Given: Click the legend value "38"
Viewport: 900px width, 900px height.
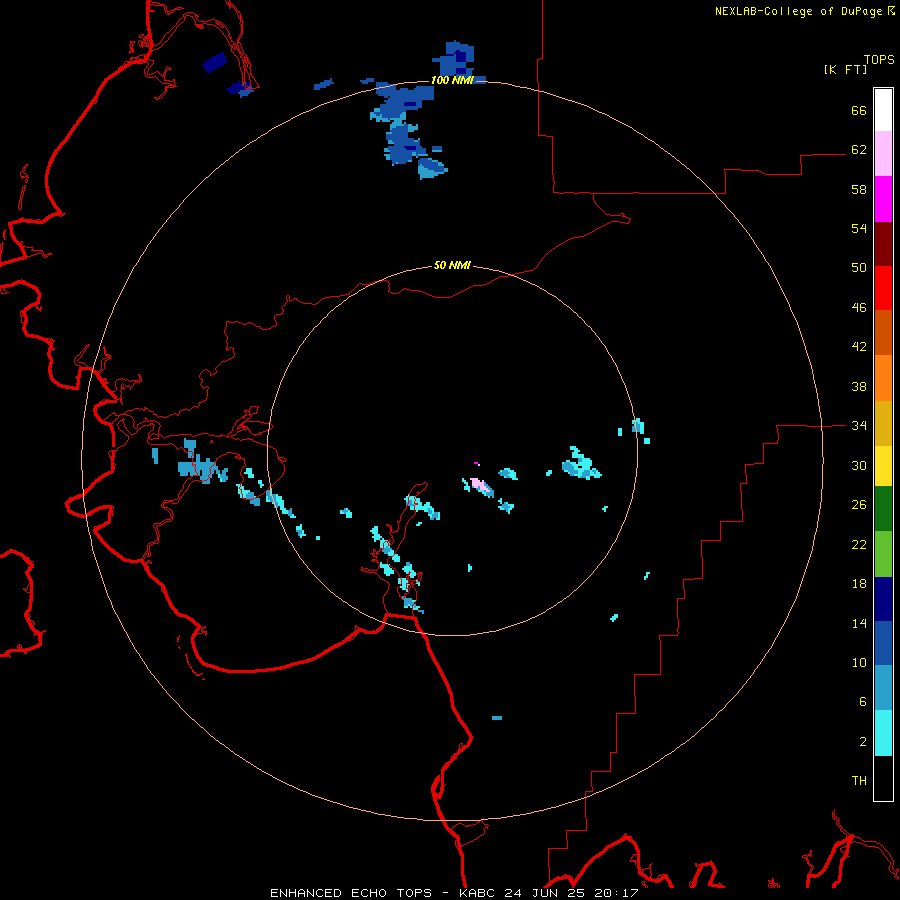Looking at the screenshot, I should [x=859, y=386].
